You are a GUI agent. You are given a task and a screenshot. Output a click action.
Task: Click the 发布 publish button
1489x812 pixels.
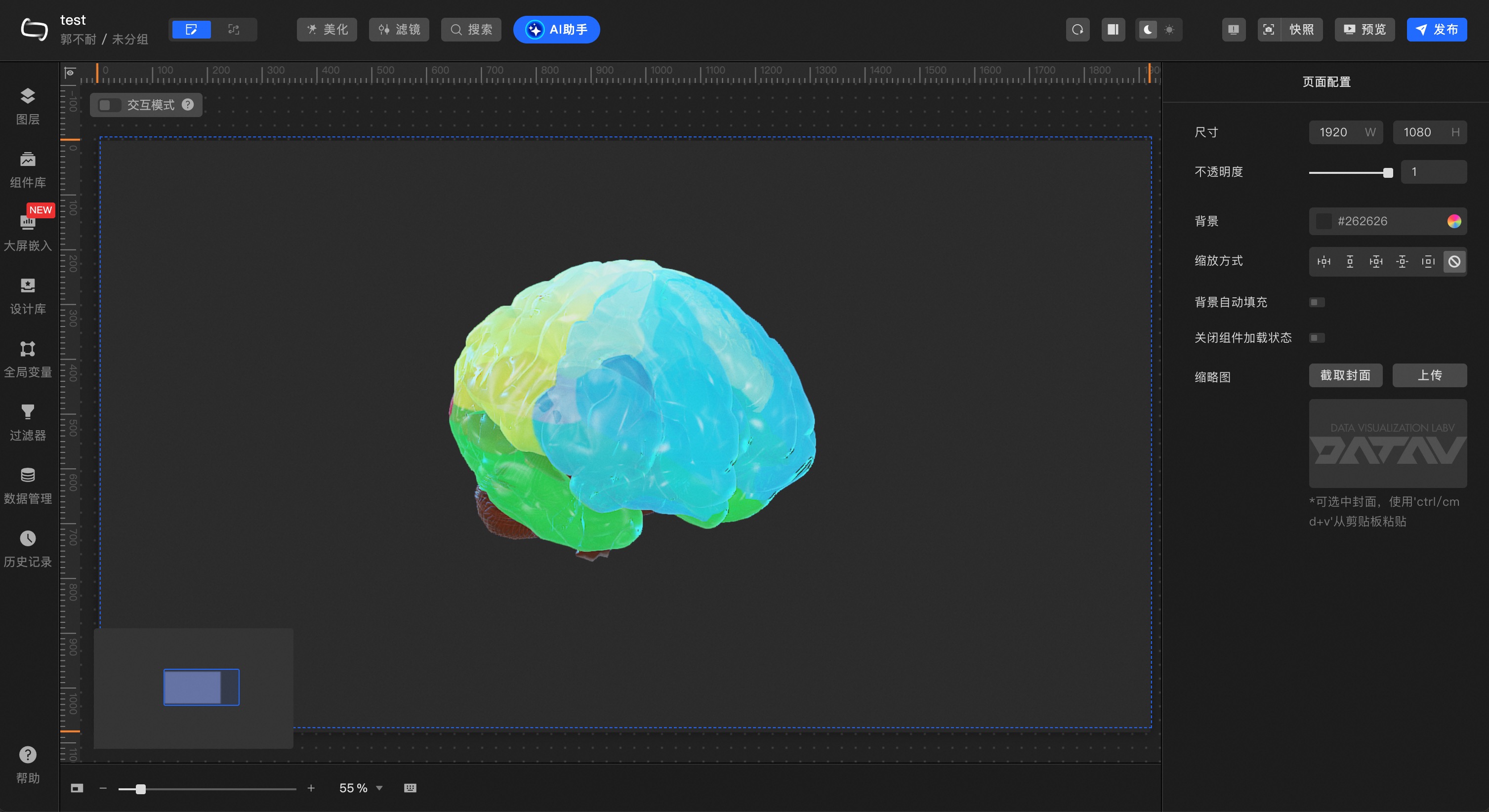[1437, 30]
